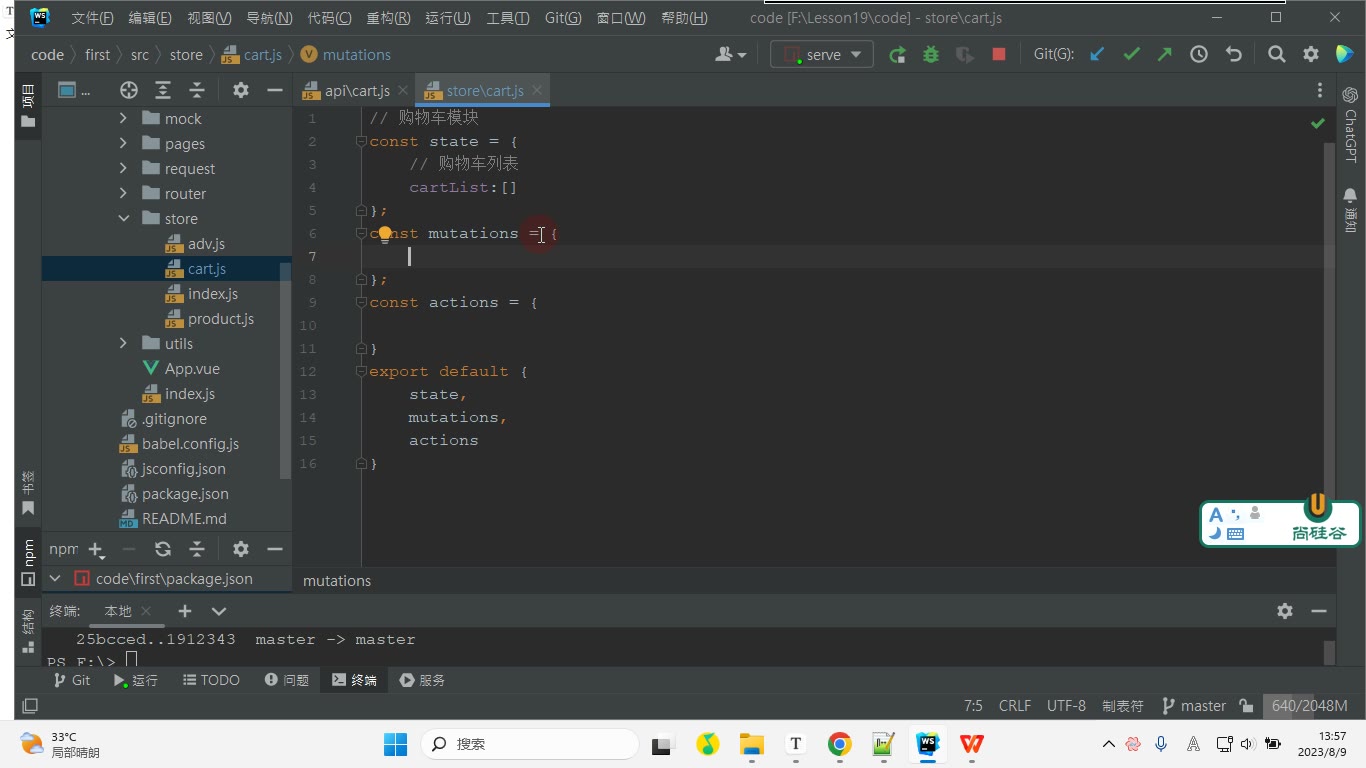The width and height of the screenshot is (1366, 768).
Task: Toggle the npm tool window tab
Action: (28, 561)
